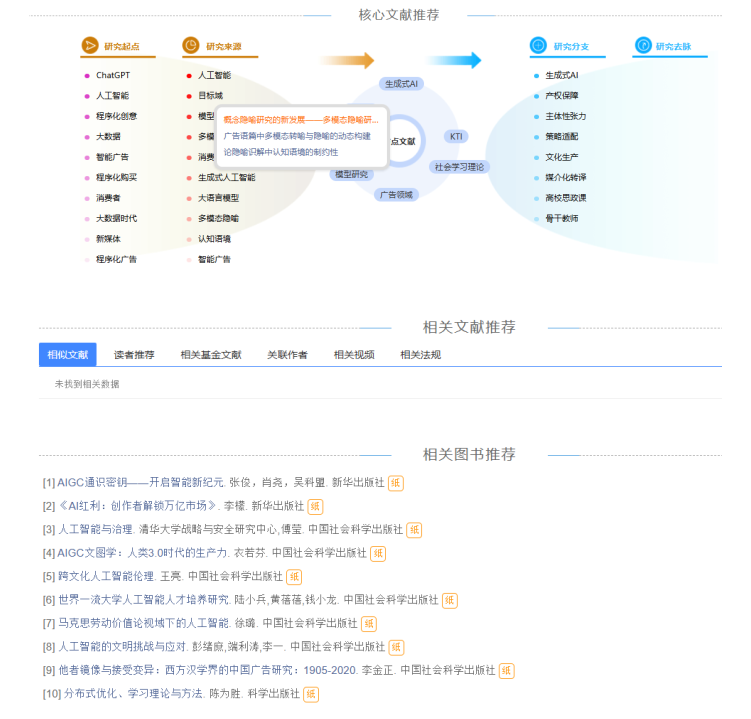Click the 研究分支 blue circle icon
The width and height of the screenshot is (751, 719).
click(x=538, y=46)
